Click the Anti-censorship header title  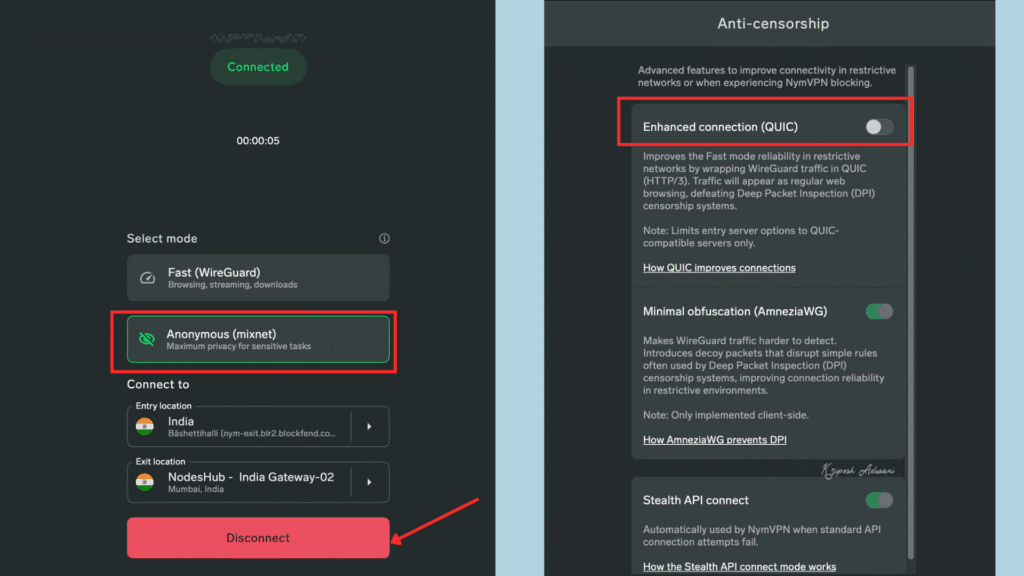(x=773, y=24)
